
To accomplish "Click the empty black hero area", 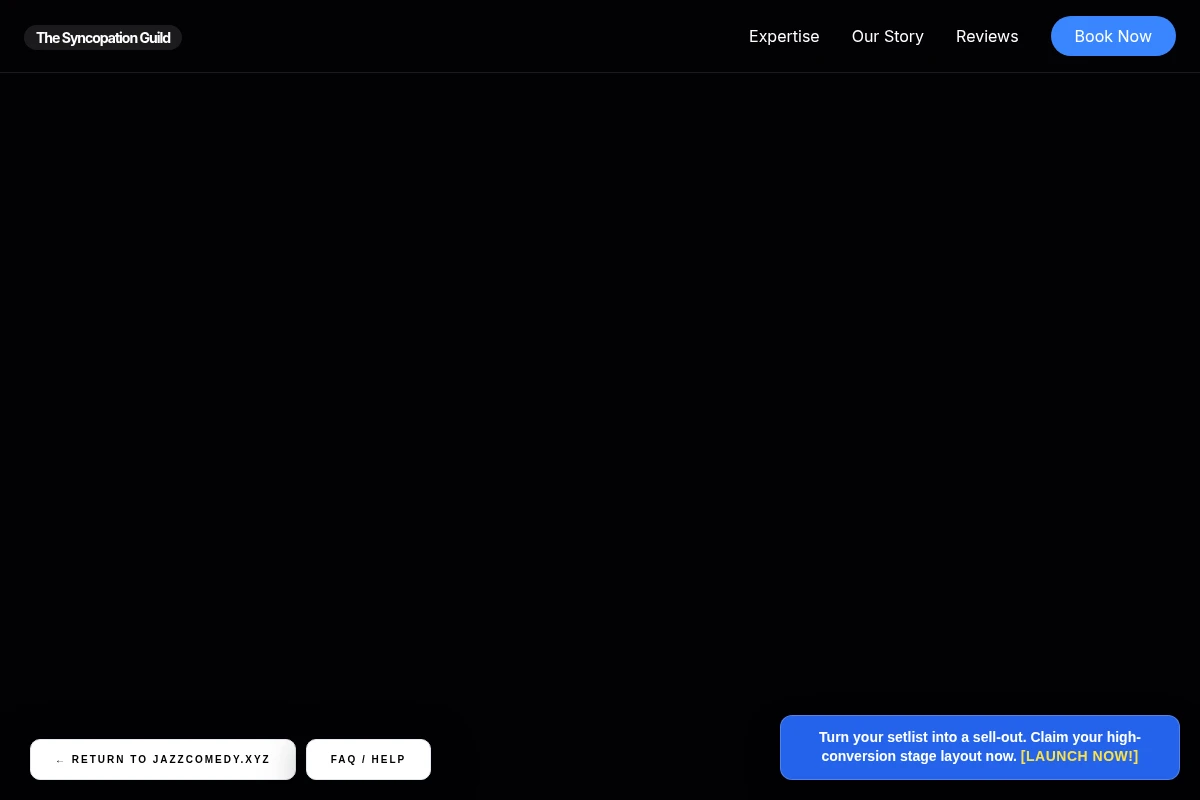I will click(600, 390).
